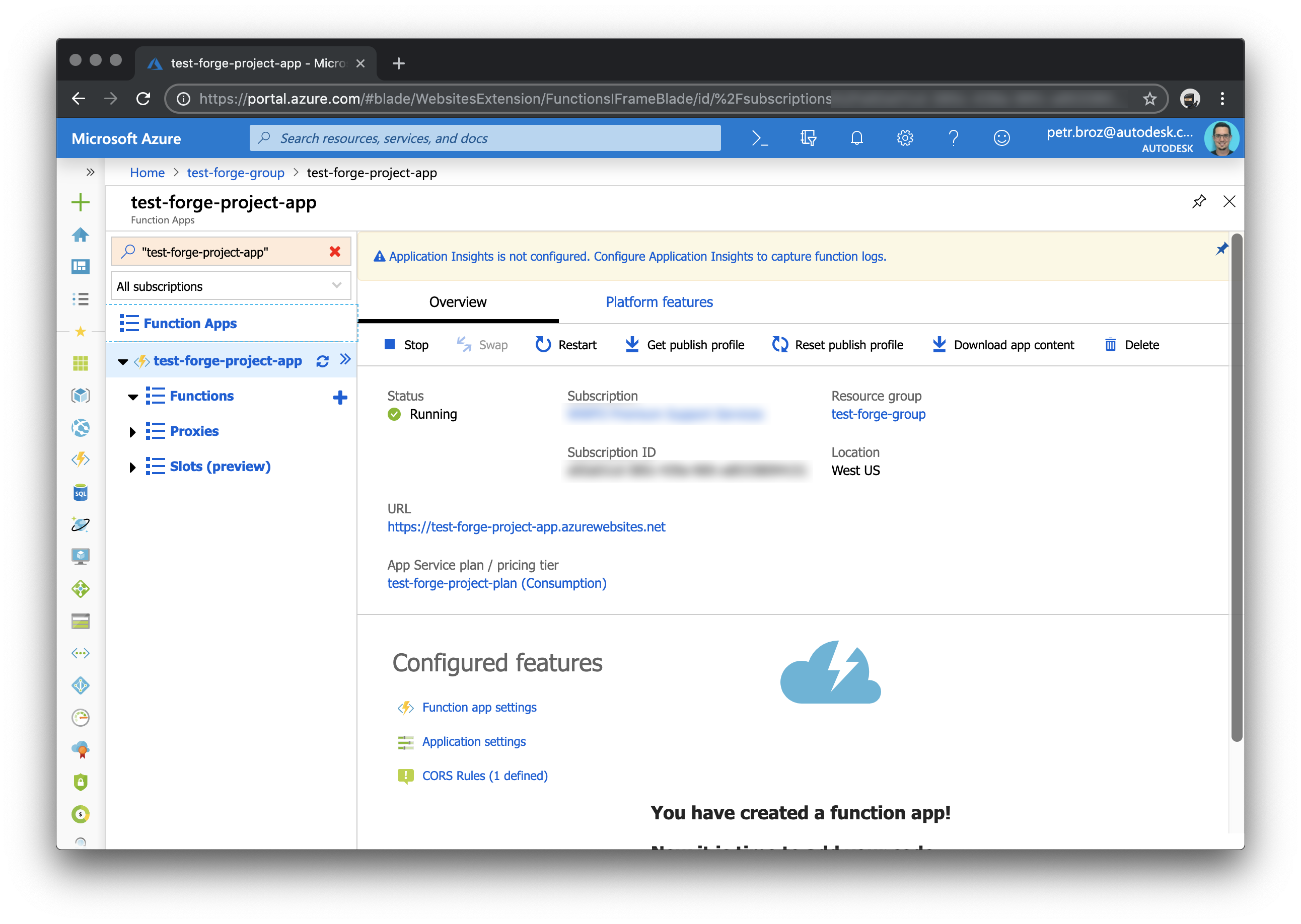This screenshot has height=924, width=1301.
Task: Stop the function app
Action: coord(406,345)
